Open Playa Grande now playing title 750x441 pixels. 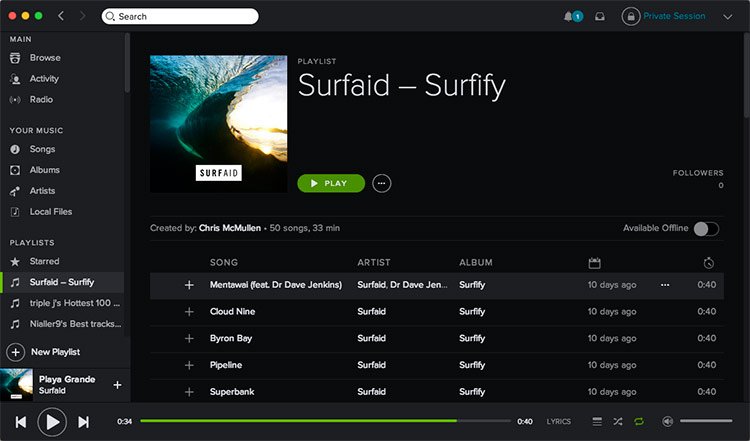pyautogui.click(x=67, y=379)
